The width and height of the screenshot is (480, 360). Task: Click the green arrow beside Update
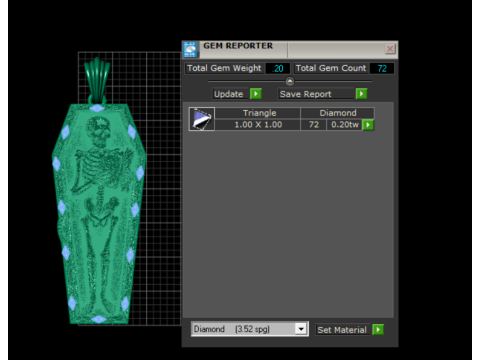[x=256, y=94]
